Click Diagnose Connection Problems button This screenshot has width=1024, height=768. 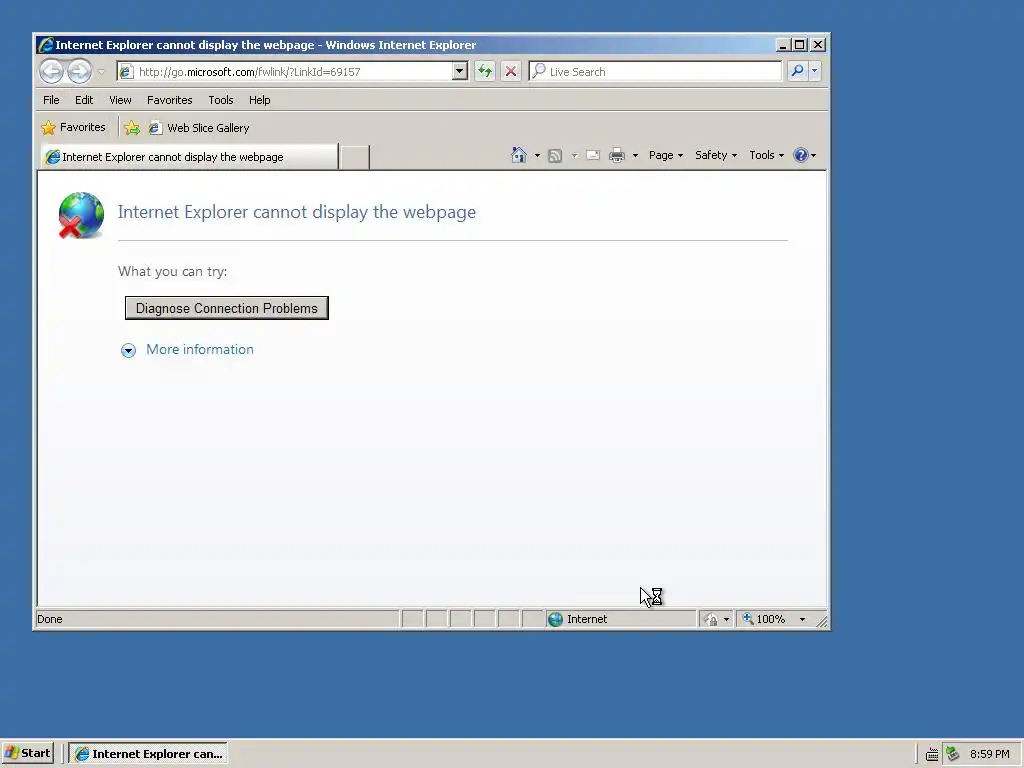click(x=227, y=308)
